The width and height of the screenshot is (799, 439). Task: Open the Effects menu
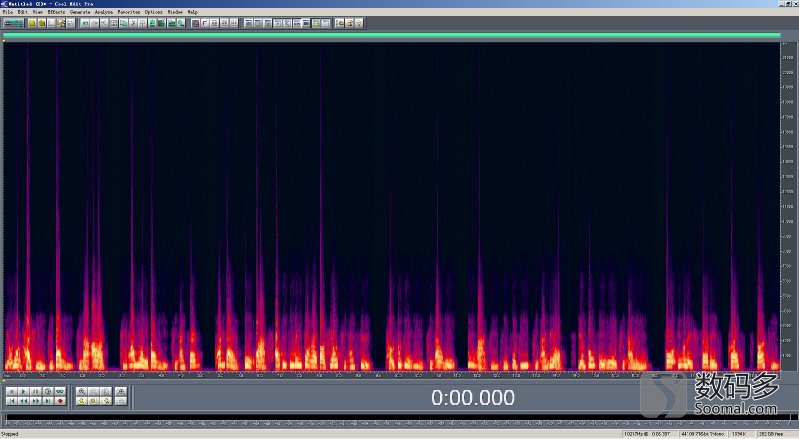click(56, 12)
